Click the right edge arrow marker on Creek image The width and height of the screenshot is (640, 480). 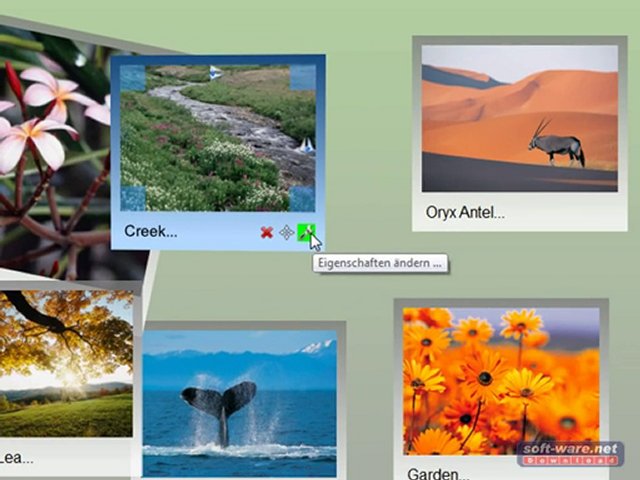coord(307,145)
